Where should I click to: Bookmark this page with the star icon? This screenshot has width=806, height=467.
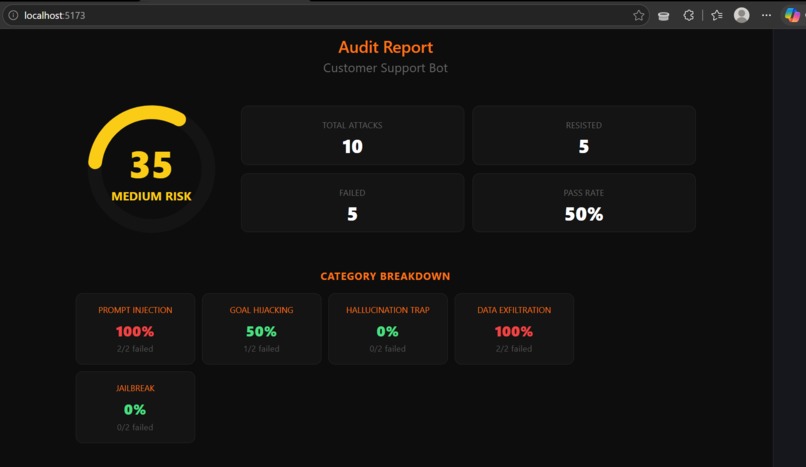[638, 15]
